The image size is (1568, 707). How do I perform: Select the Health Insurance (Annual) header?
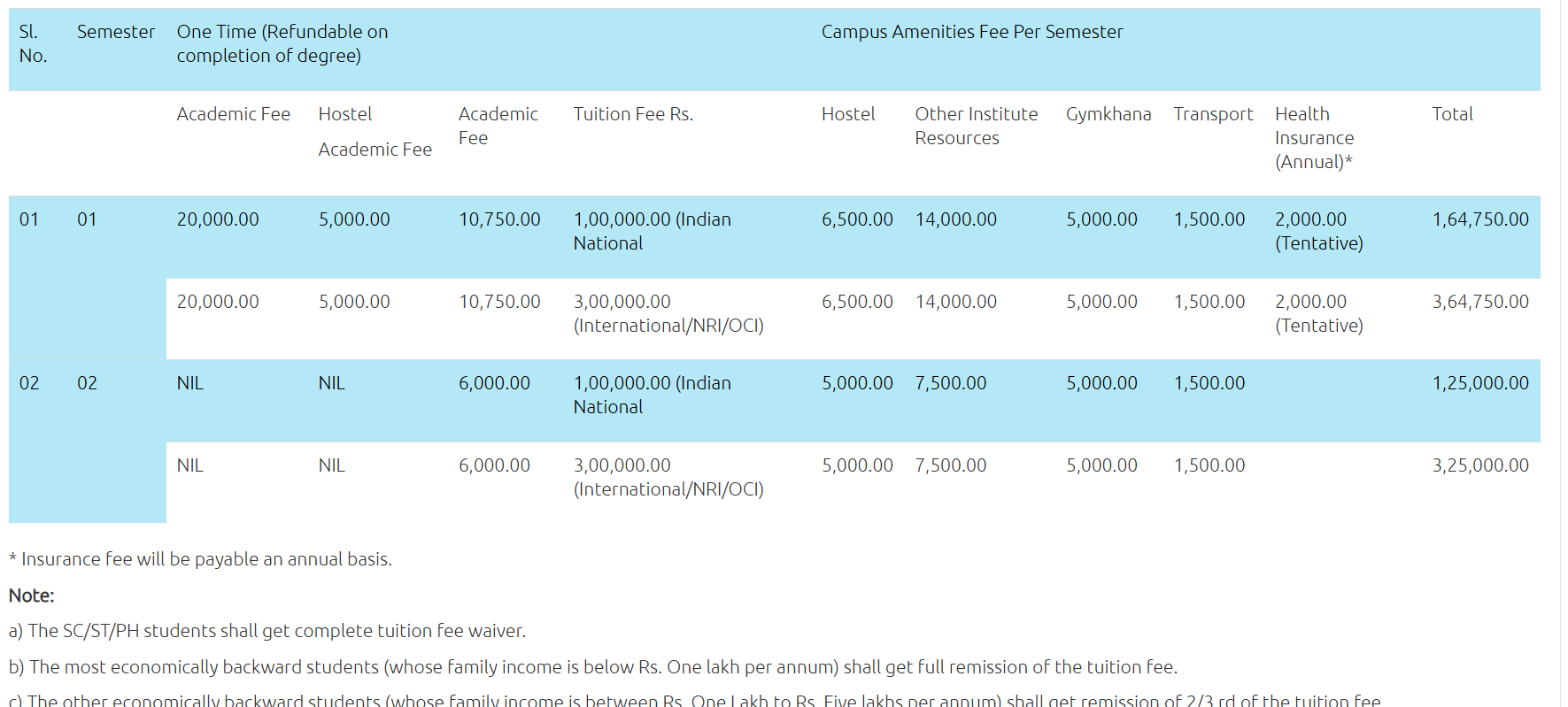(1314, 138)
